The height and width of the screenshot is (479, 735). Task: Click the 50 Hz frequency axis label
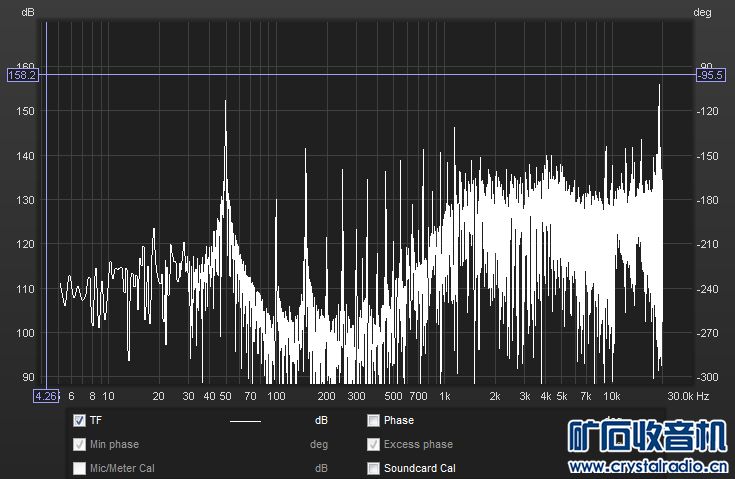tap(225, 397)
